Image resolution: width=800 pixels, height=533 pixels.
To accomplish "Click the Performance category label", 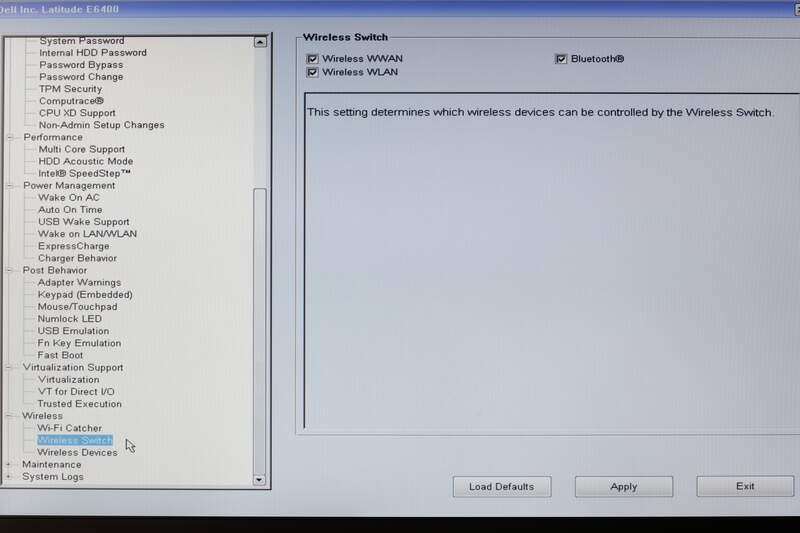I will tap(53, 137).
